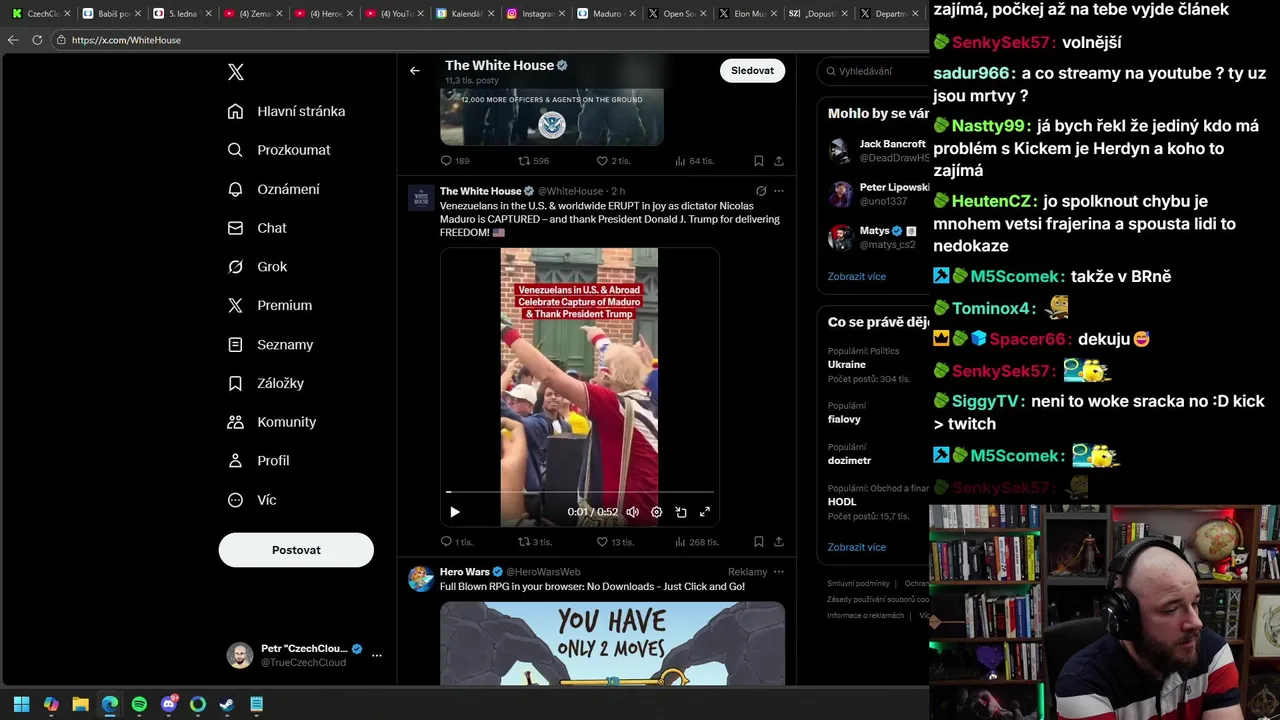Viewport: 1280px width, 720px height.
Task: Open Grok assistant
Action: pos(257,267)
